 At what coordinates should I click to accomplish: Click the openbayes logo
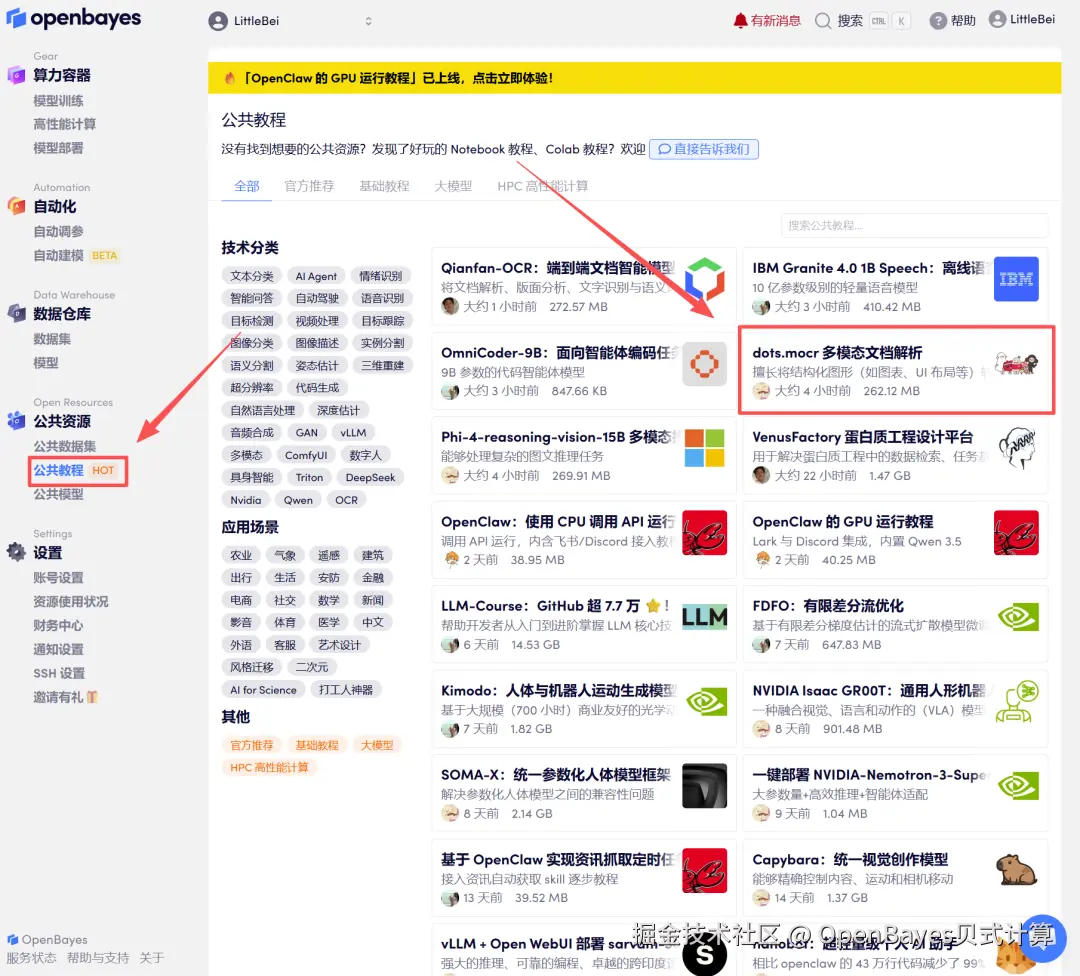tap(74, 19)
